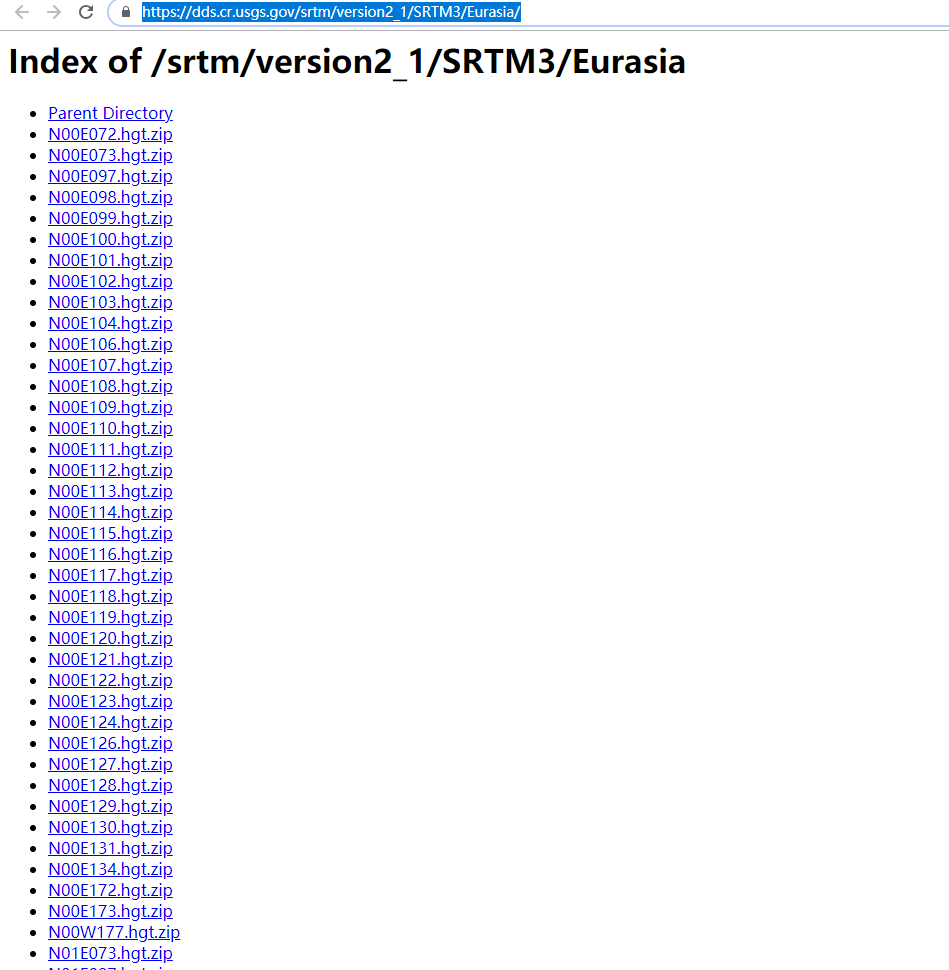Click the browser back navigation arrow

click(21, 13)
